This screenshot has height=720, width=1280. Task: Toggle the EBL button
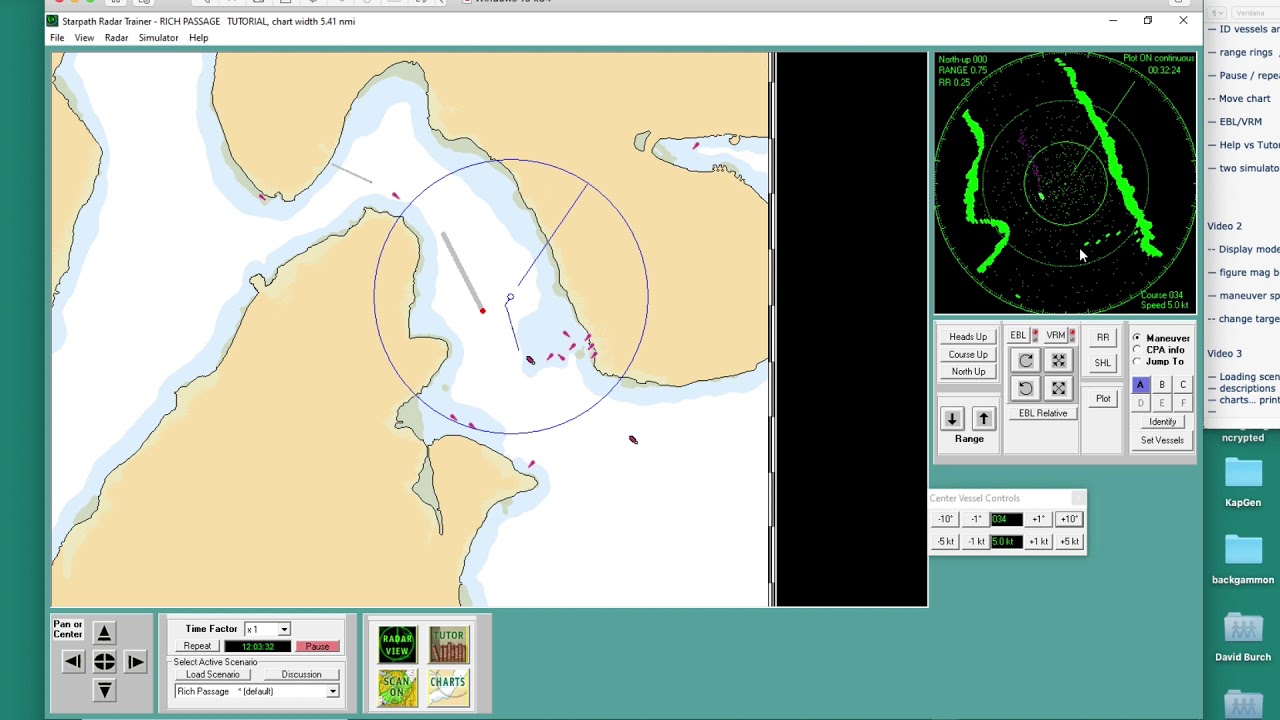[x=1018, y=336]
